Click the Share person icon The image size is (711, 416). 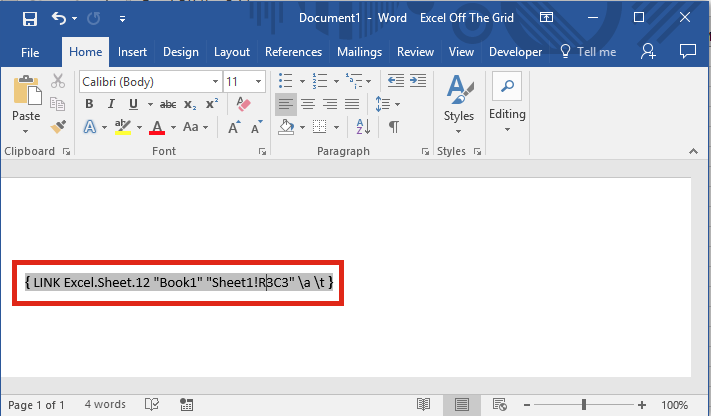[x=648, y=51]
